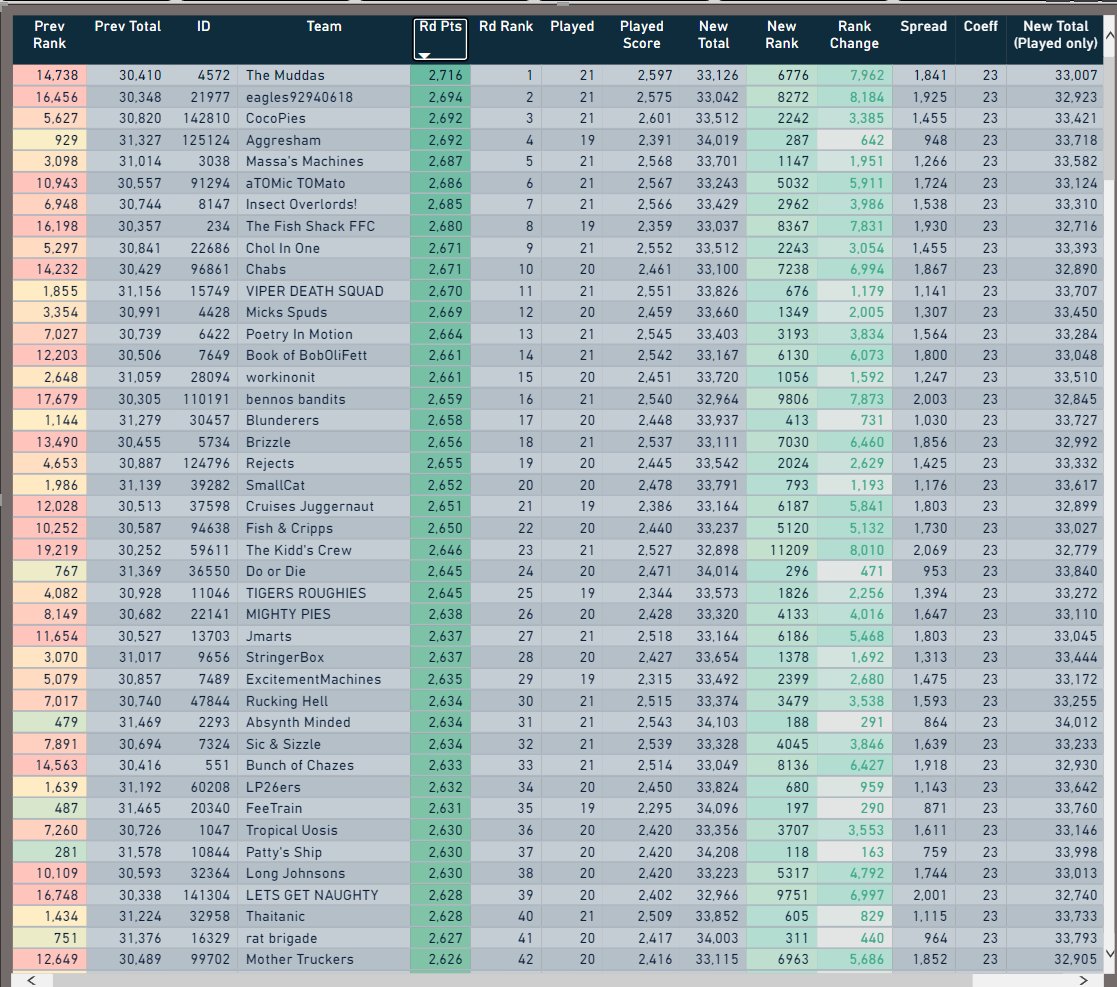
Task: Click the CocoPies team row
Action: click(x=278, y=115)
